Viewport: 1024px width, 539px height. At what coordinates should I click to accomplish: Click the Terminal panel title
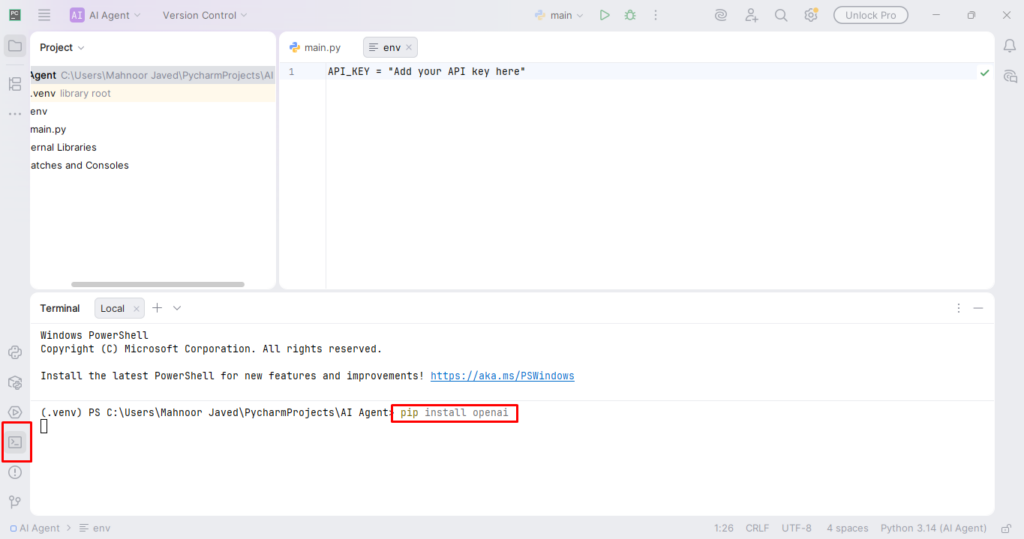(x=59, y=308)
